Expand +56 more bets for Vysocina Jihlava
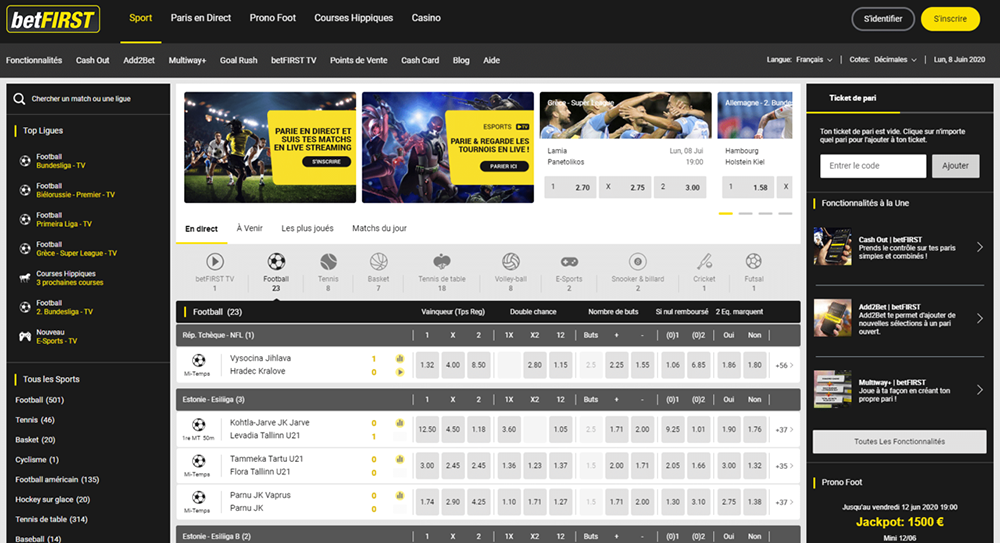The width and height of the screenshot is (1000, 543). (785, 365)
